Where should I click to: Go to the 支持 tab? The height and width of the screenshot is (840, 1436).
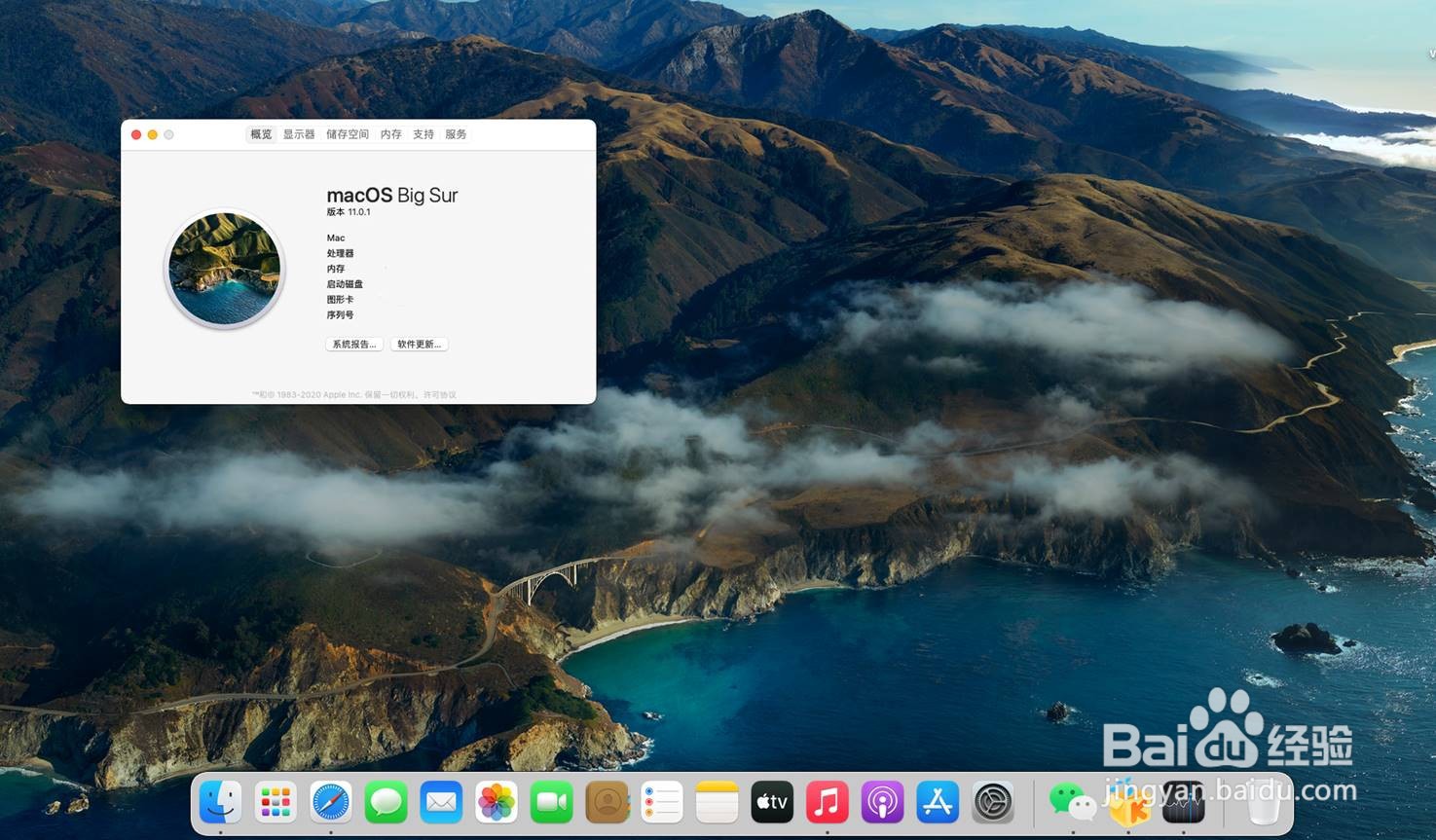(x=423, y=134)
